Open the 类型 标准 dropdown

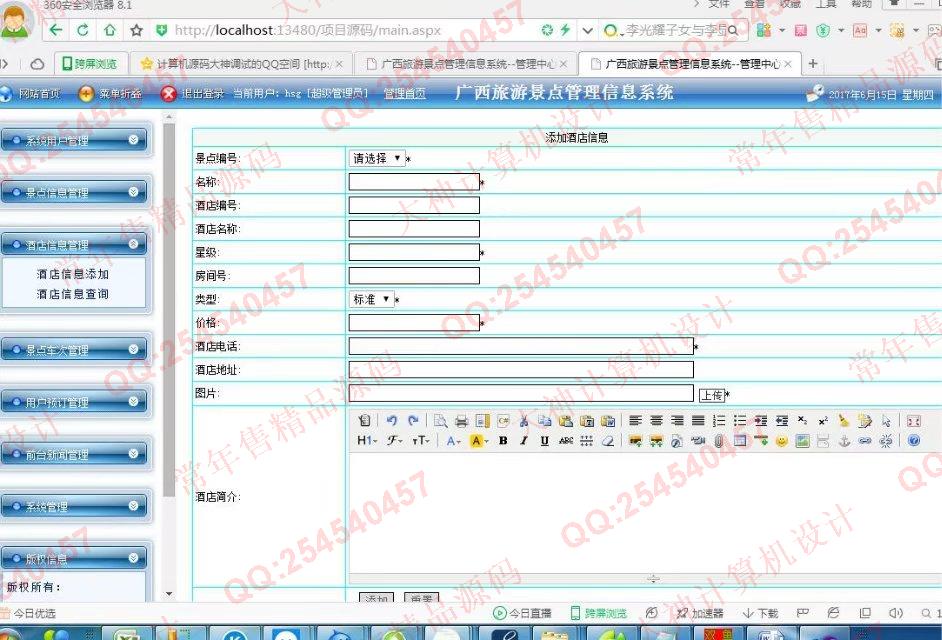[372, 299]
